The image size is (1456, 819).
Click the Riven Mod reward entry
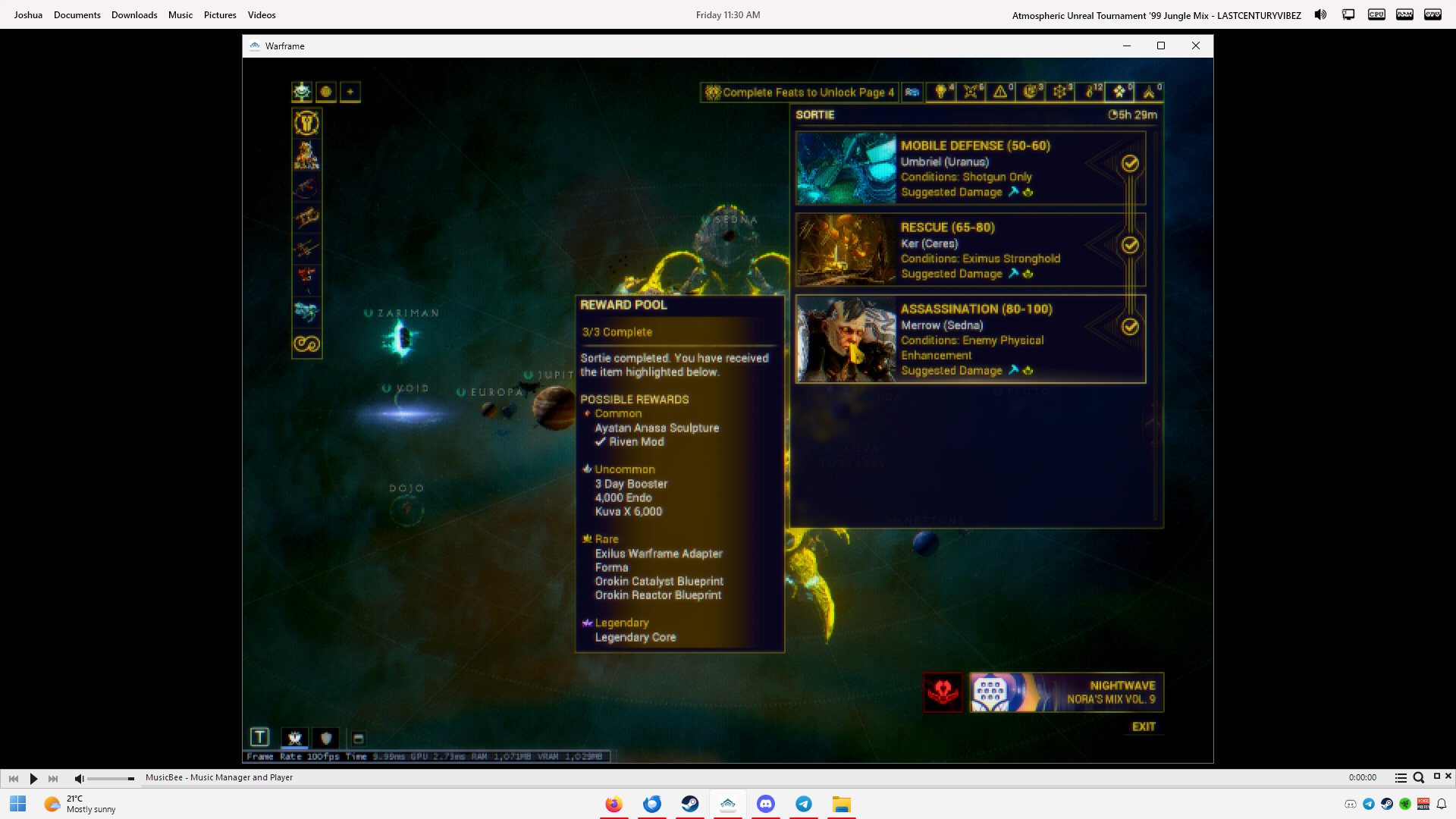click(x=629, y=442)
